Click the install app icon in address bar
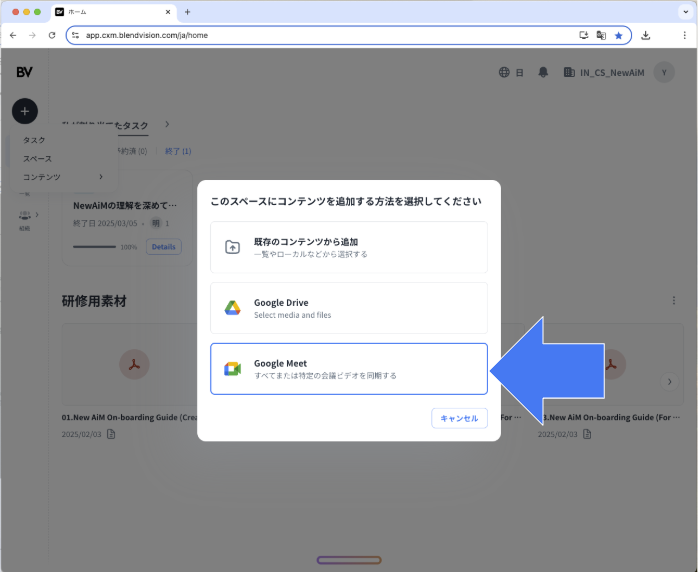698x572 pixels. (584, 35)
